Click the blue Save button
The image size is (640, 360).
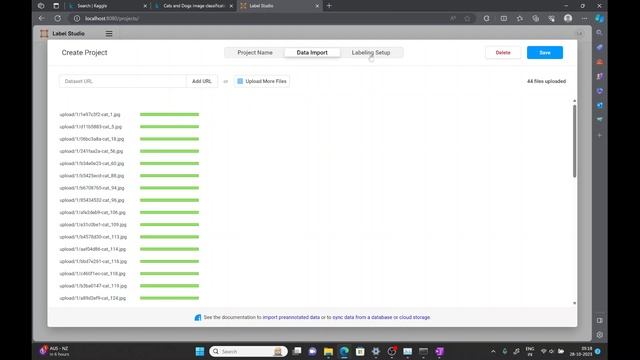tap(544, 53)
